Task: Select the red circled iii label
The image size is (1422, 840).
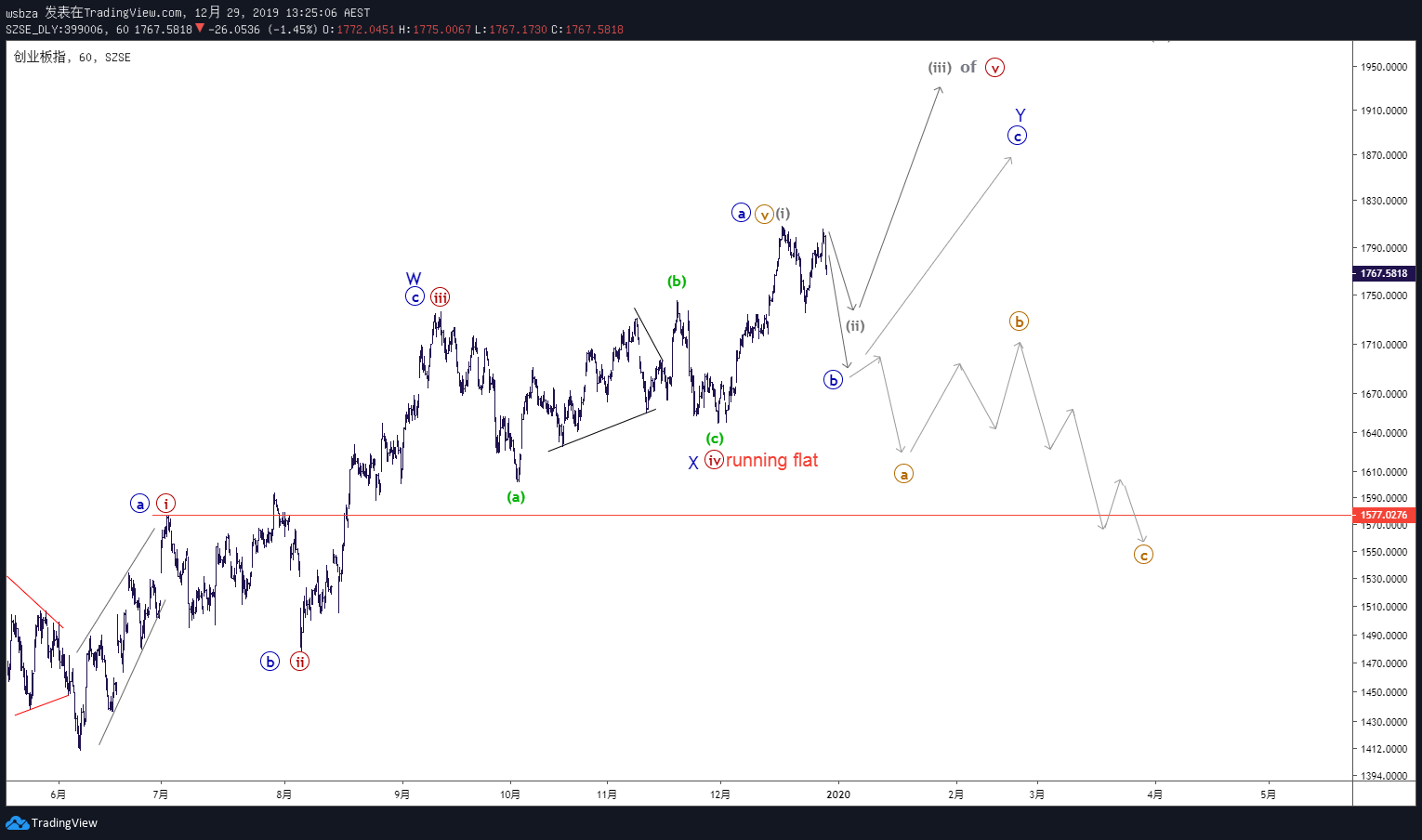Action: 440,297
